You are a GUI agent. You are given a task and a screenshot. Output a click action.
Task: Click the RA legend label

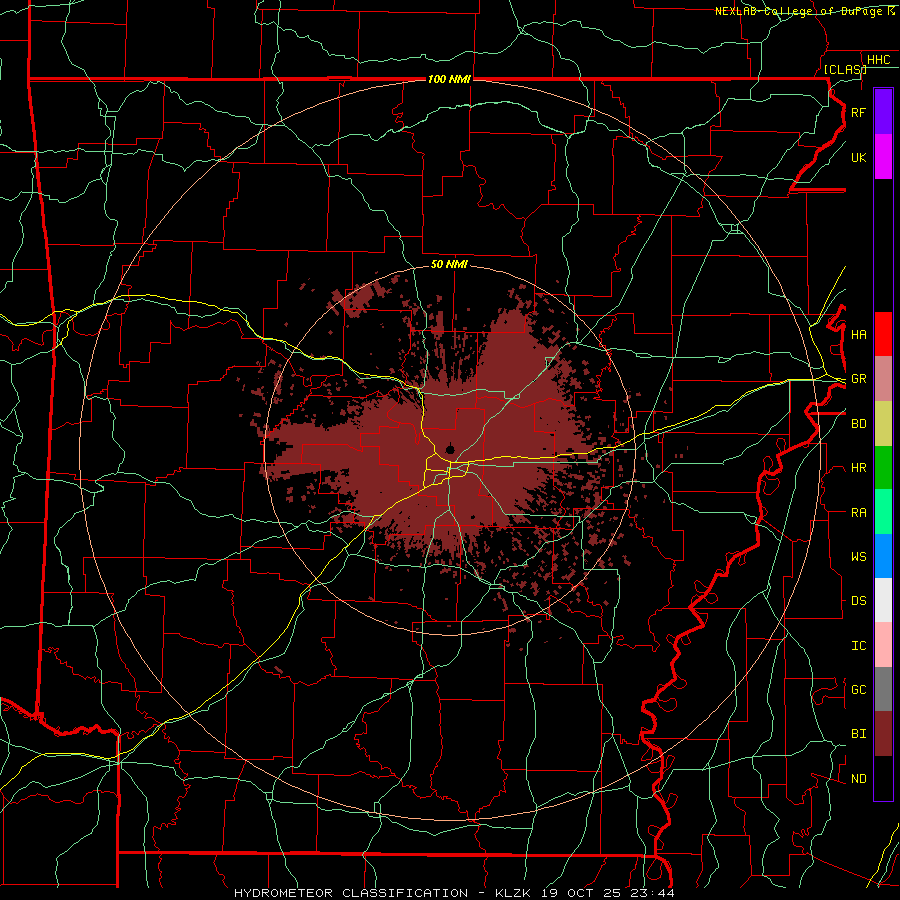click(858, 513)
